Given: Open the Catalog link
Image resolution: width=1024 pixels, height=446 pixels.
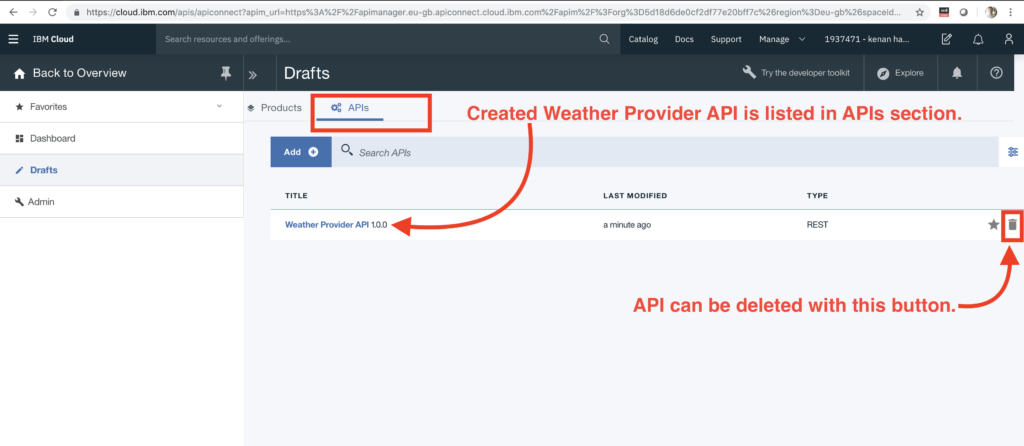Looking at the screenshot, I should click(x=643, y=39).
